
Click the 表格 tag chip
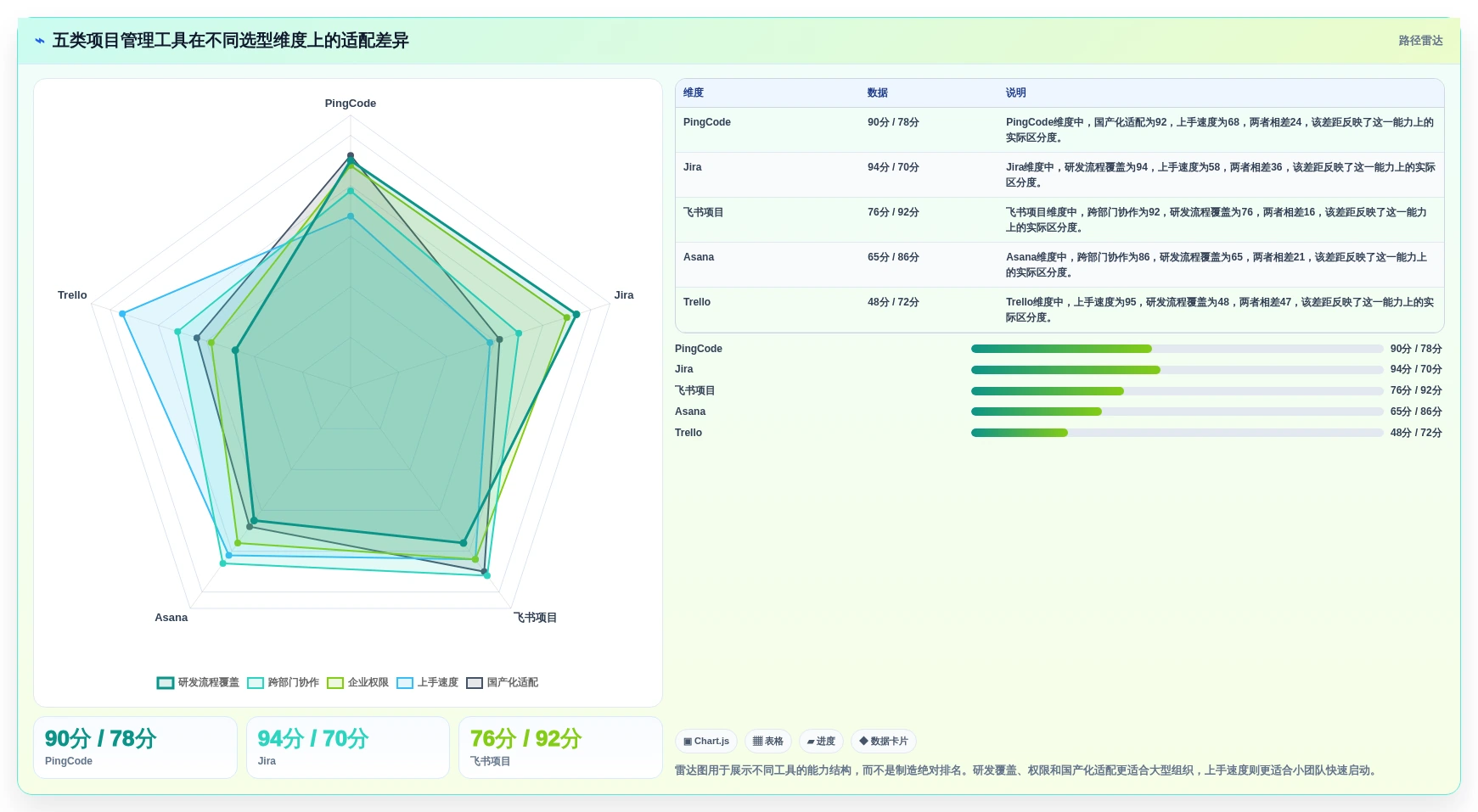768,741
